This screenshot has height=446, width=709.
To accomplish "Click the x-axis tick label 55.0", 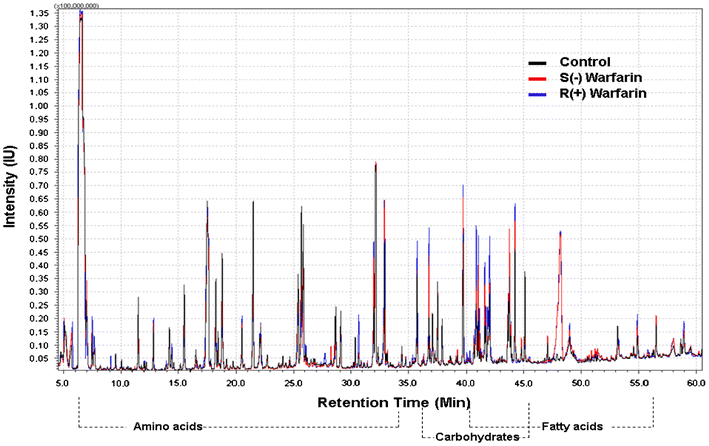I will point(638,383).
